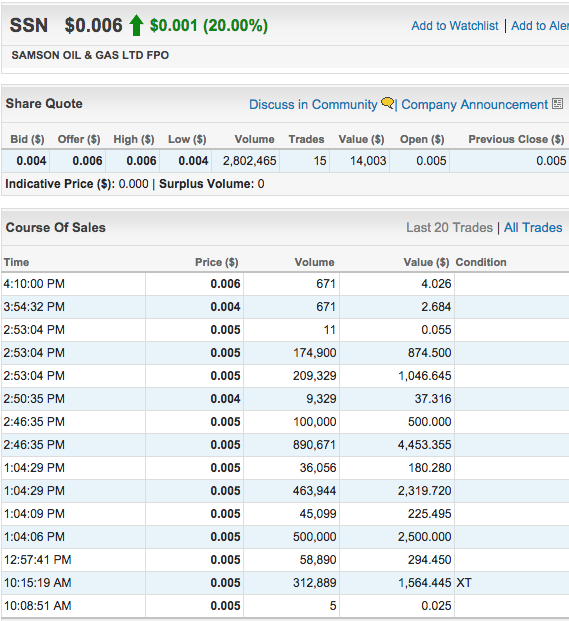Image resolution: width=569 pixels, height=621 pixels.
Task: Switch to the All Trades view
Action: coord(533,228)
